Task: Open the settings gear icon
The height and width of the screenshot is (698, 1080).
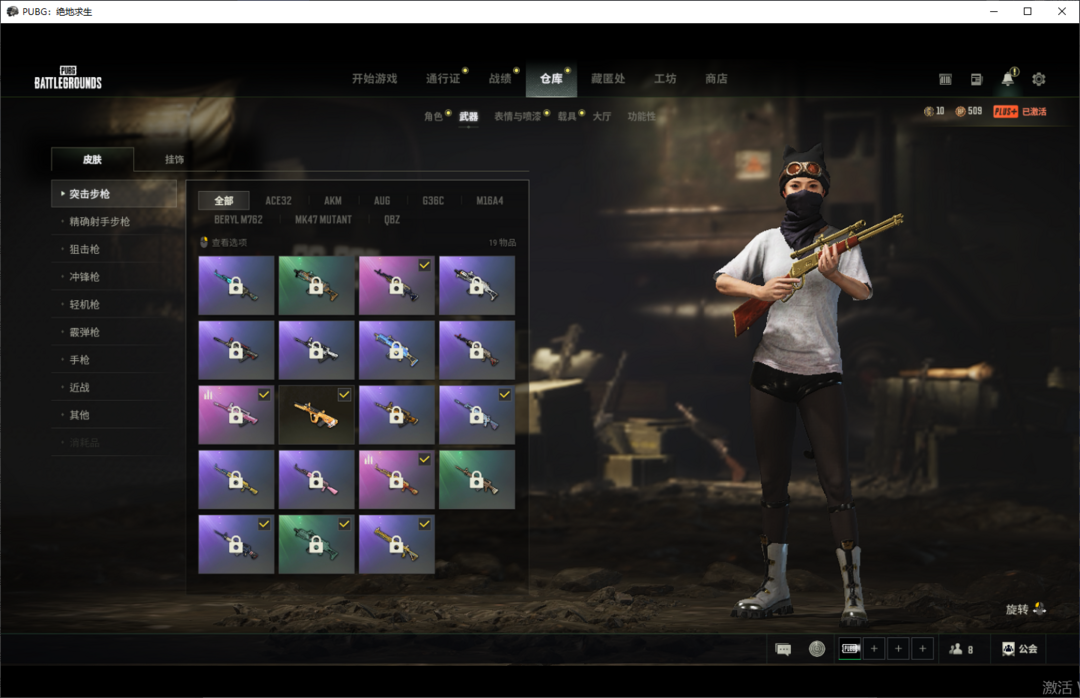Action: [1038, 79]
